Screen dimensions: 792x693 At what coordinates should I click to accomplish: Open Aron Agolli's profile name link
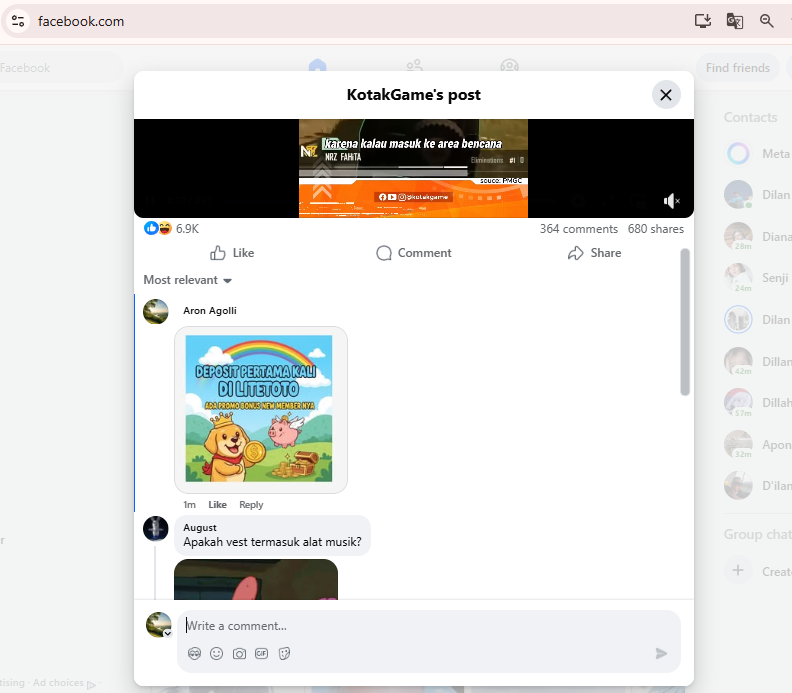210,311
